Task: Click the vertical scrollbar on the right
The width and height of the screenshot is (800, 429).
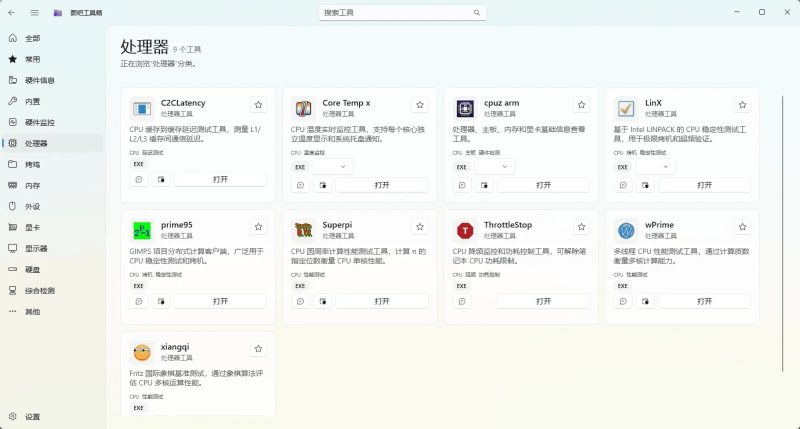Action: click(x=782, y=234)
